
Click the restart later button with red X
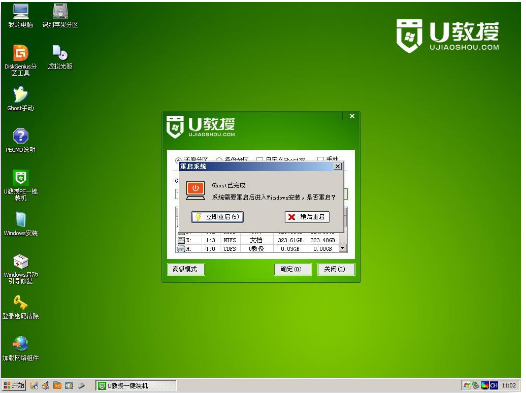tap(307, 217)
